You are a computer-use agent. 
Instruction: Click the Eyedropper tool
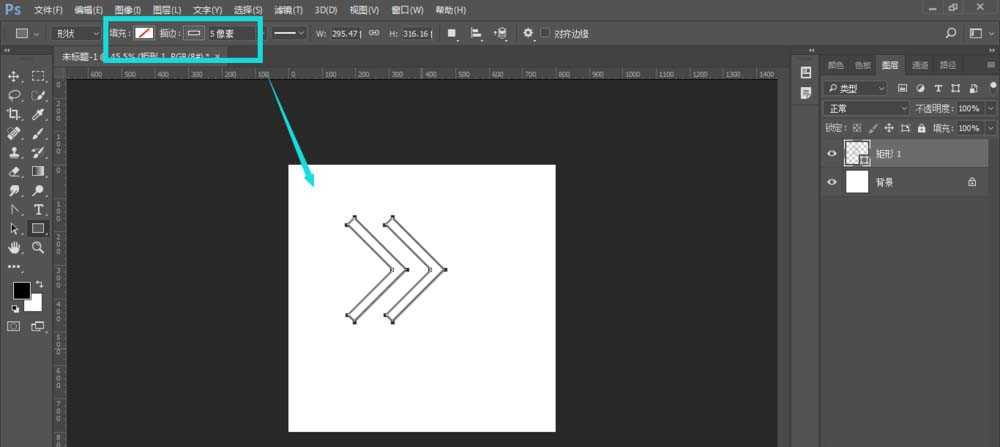[39, 115]
